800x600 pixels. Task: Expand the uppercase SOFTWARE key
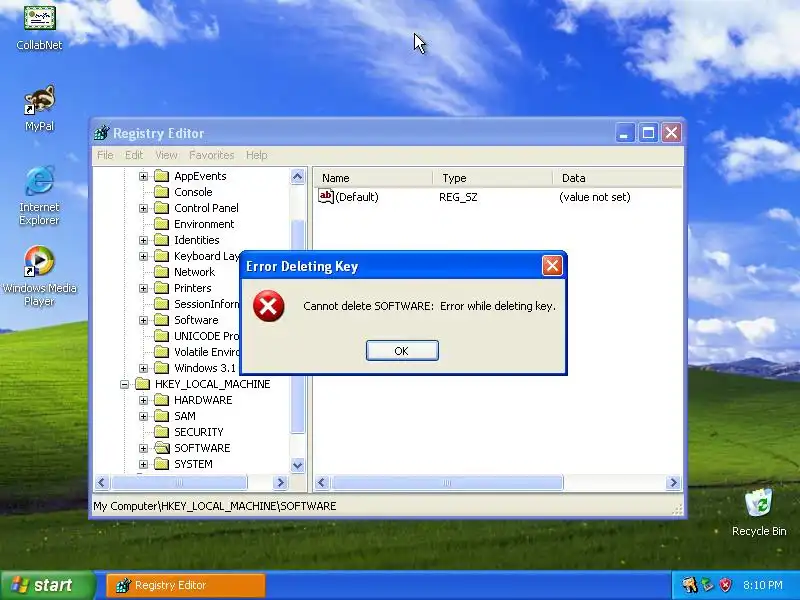(143, 448)
